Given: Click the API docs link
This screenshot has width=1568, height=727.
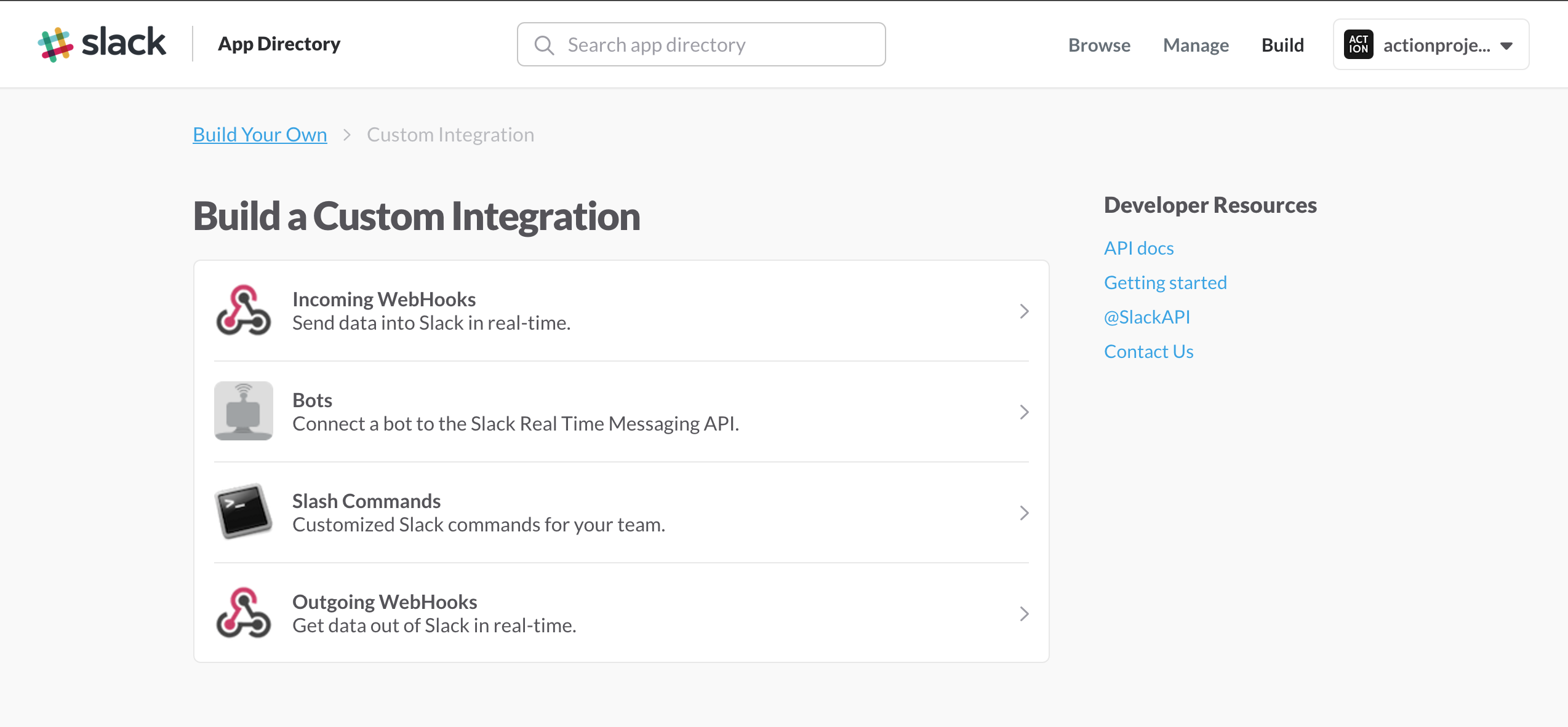Looking at the screenshot, I should click(x=1139, y=248).
